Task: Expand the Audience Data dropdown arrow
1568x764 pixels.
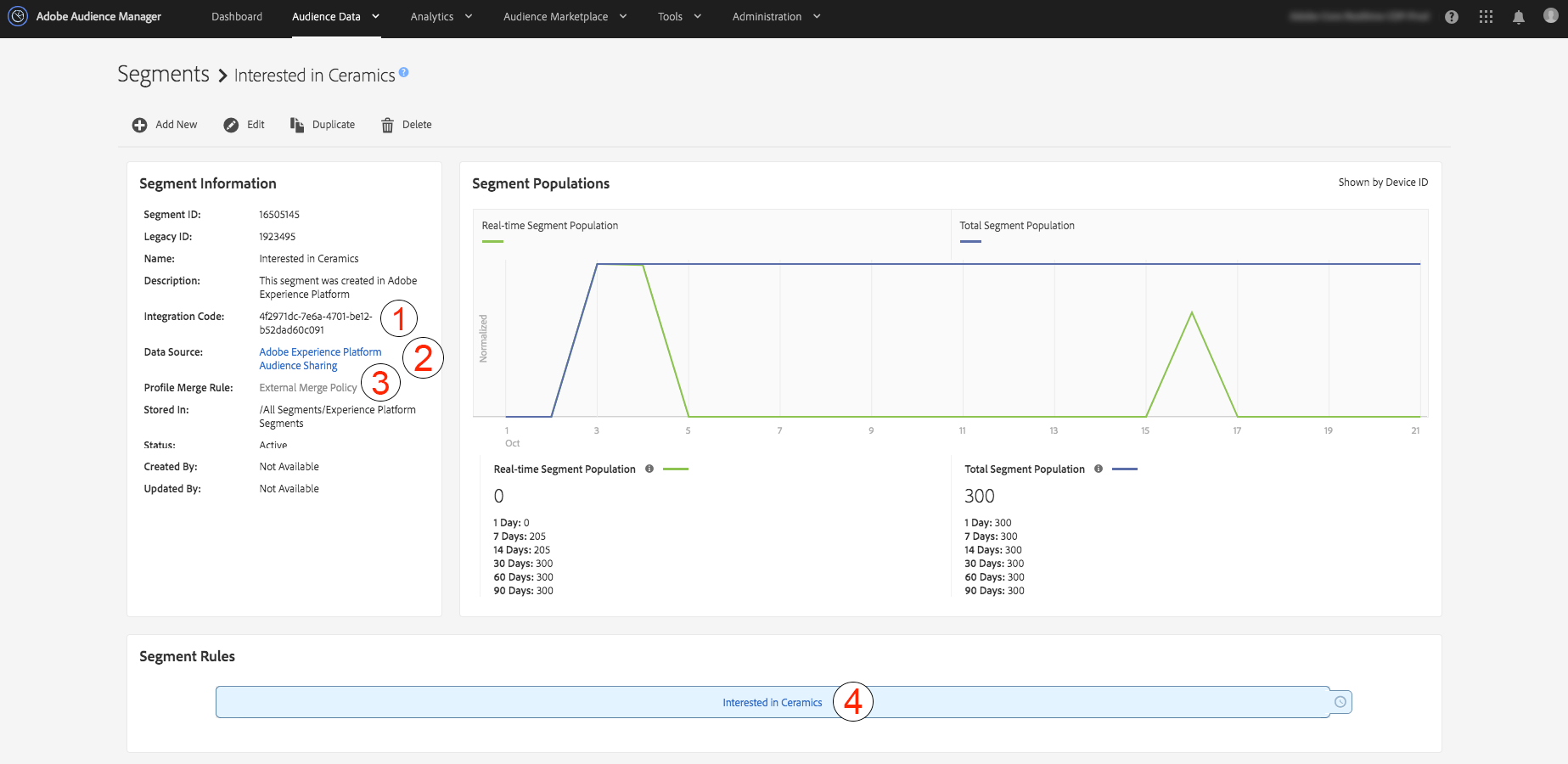Action: point(375,16)
